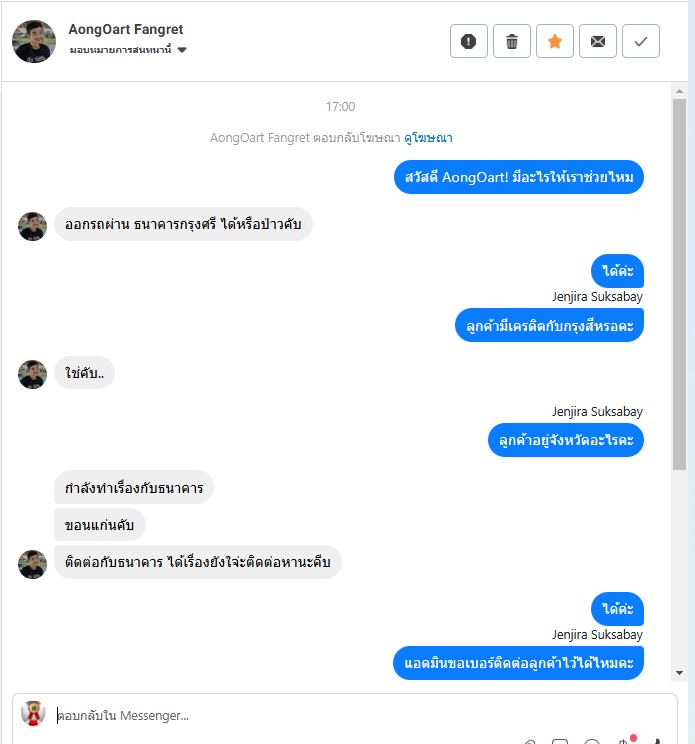Image resolution: width=695 pixels, height=744 pixels.
Task: Select the page avatar beside the reply box
Action: click(33, 713)
